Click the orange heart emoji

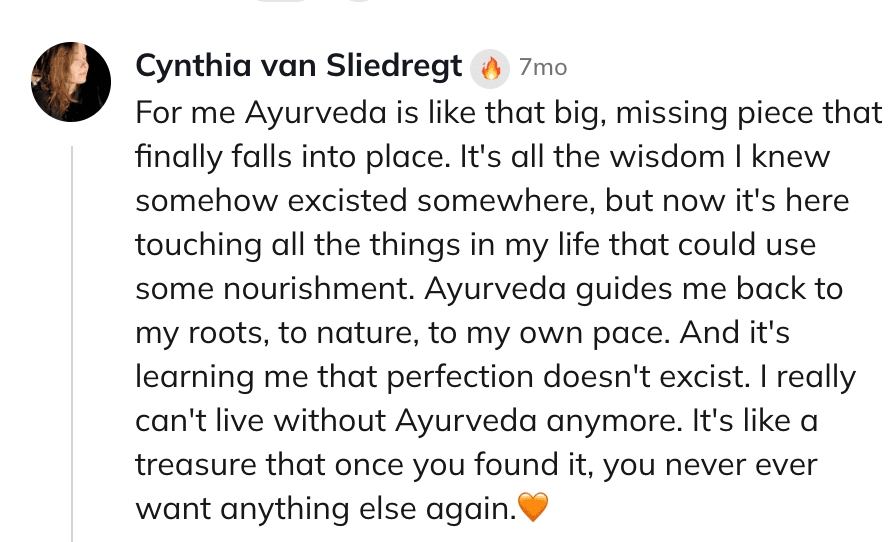point(535,509)
